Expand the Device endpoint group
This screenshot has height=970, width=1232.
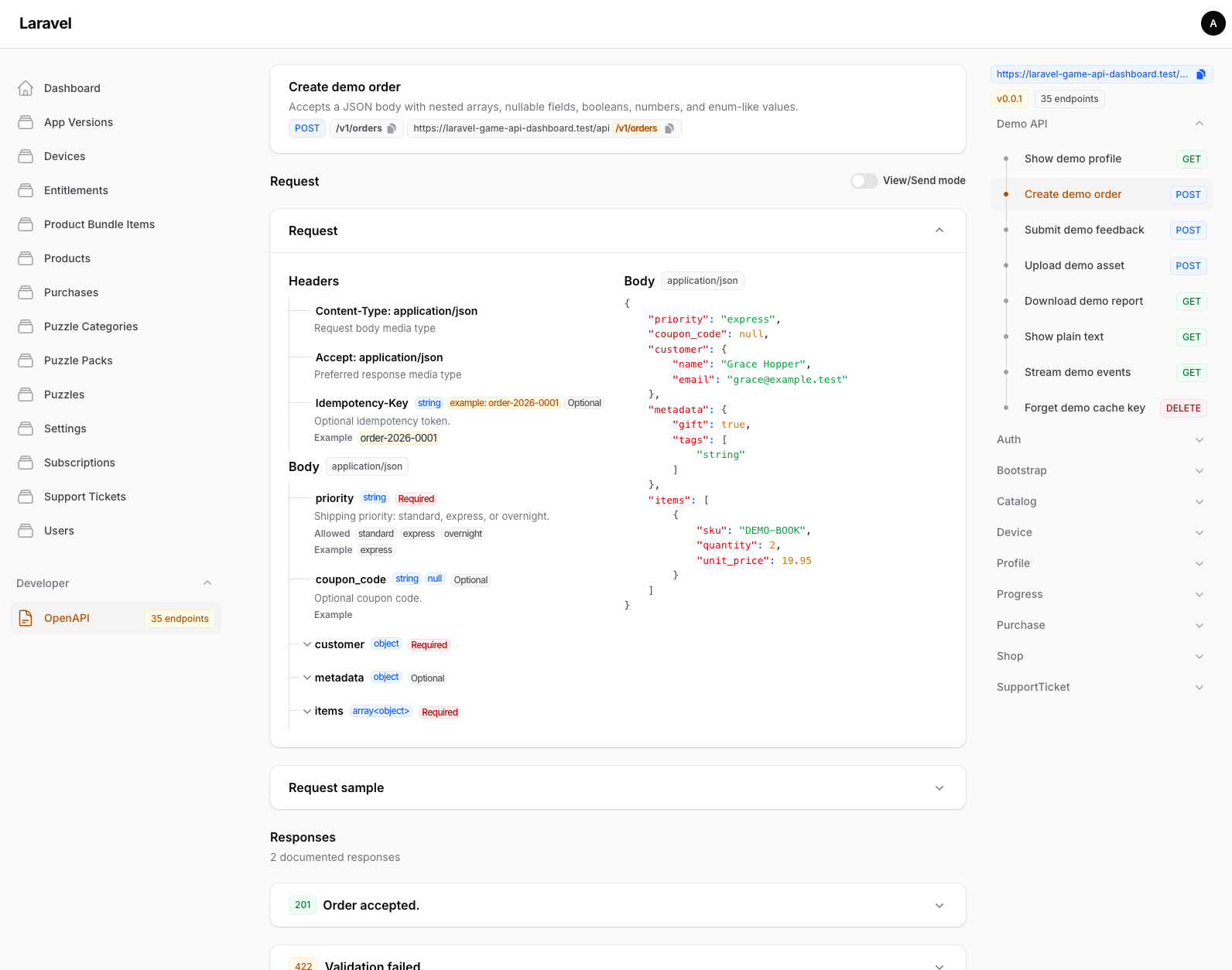(x=1199, y=532)
